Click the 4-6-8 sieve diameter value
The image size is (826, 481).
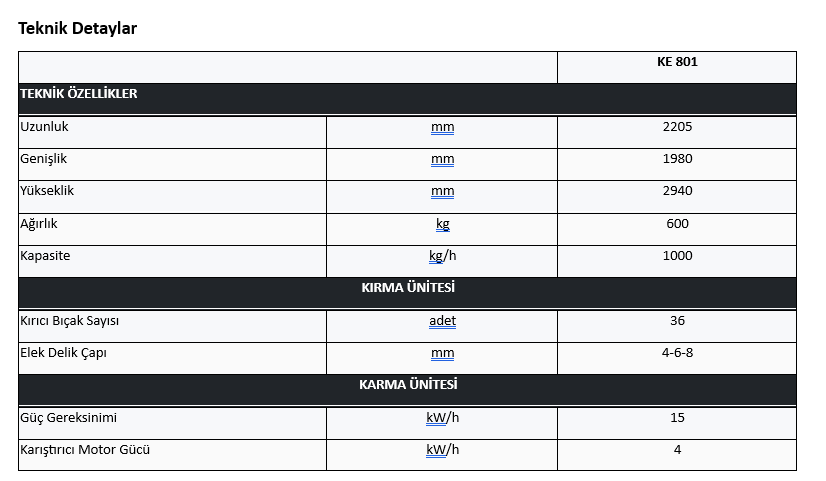tap(677, 352)
